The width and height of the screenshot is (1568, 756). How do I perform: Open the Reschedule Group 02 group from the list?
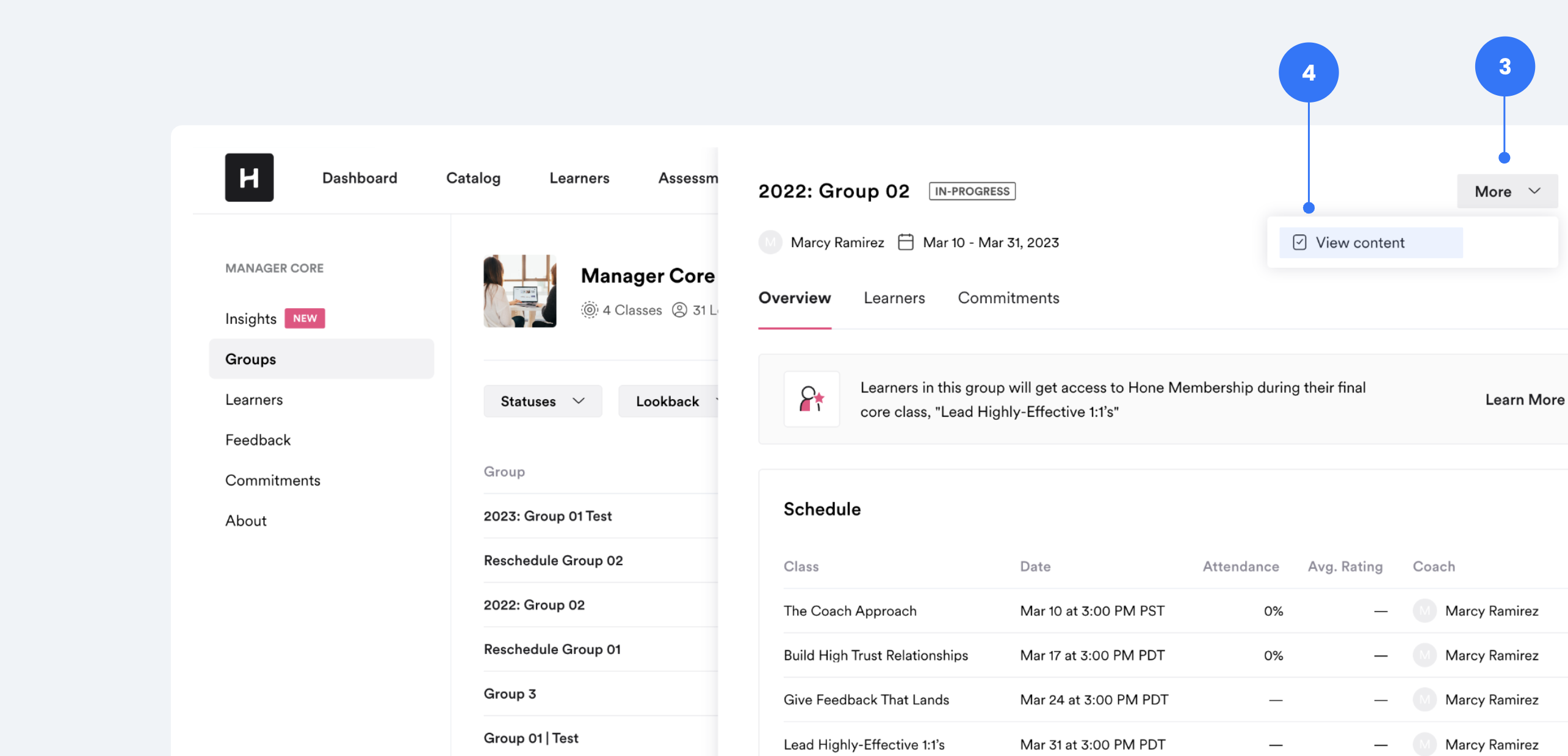point(553,560)
